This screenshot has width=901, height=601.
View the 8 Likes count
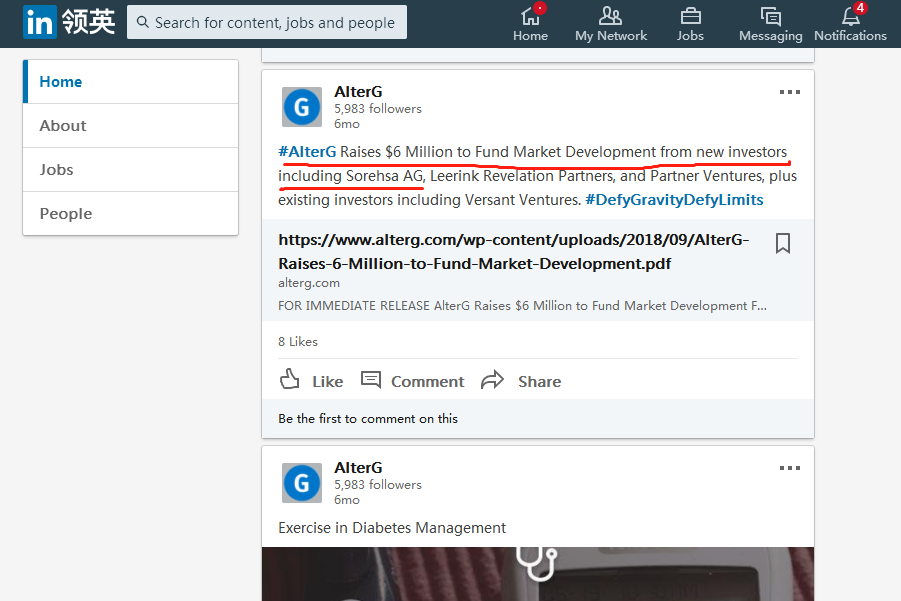point(298,342)
